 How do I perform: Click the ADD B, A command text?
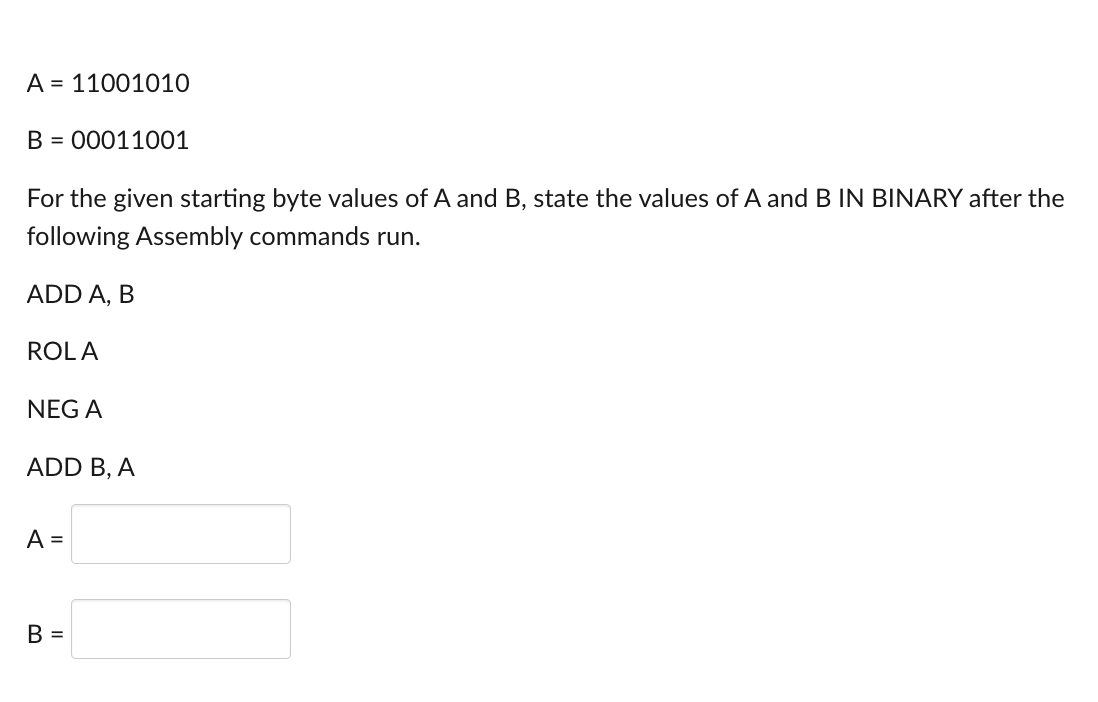coord(80,466)
